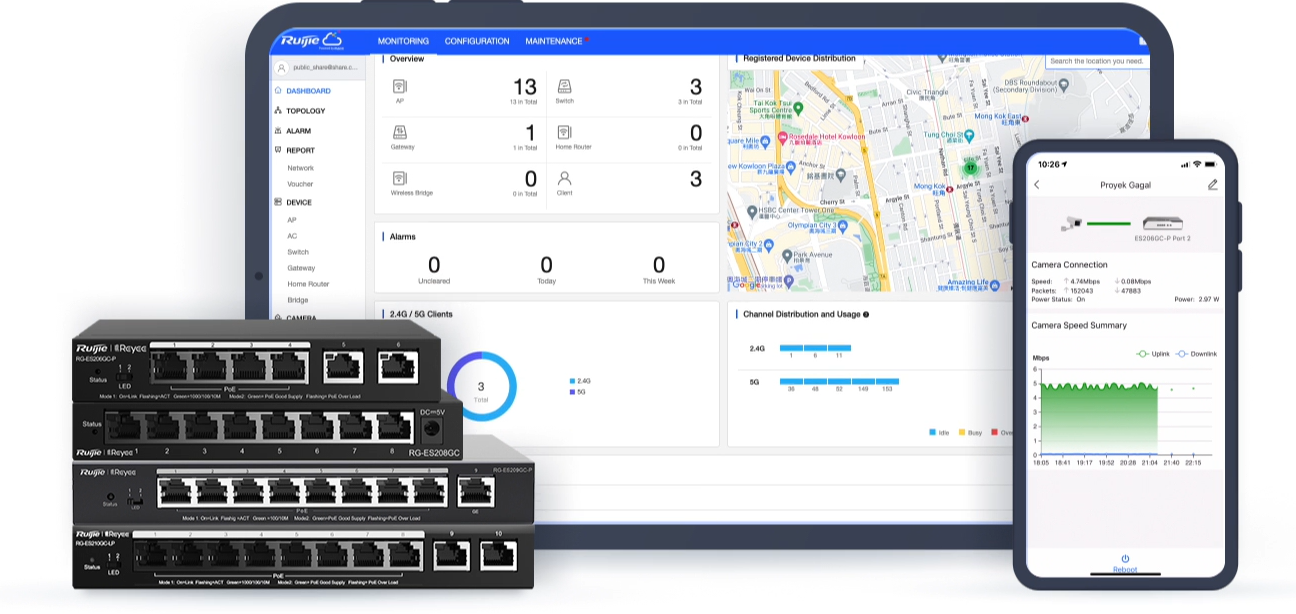The image size is (1296, 614).
Task: Open the public_share account dropdown
Action: coord(320,67)
